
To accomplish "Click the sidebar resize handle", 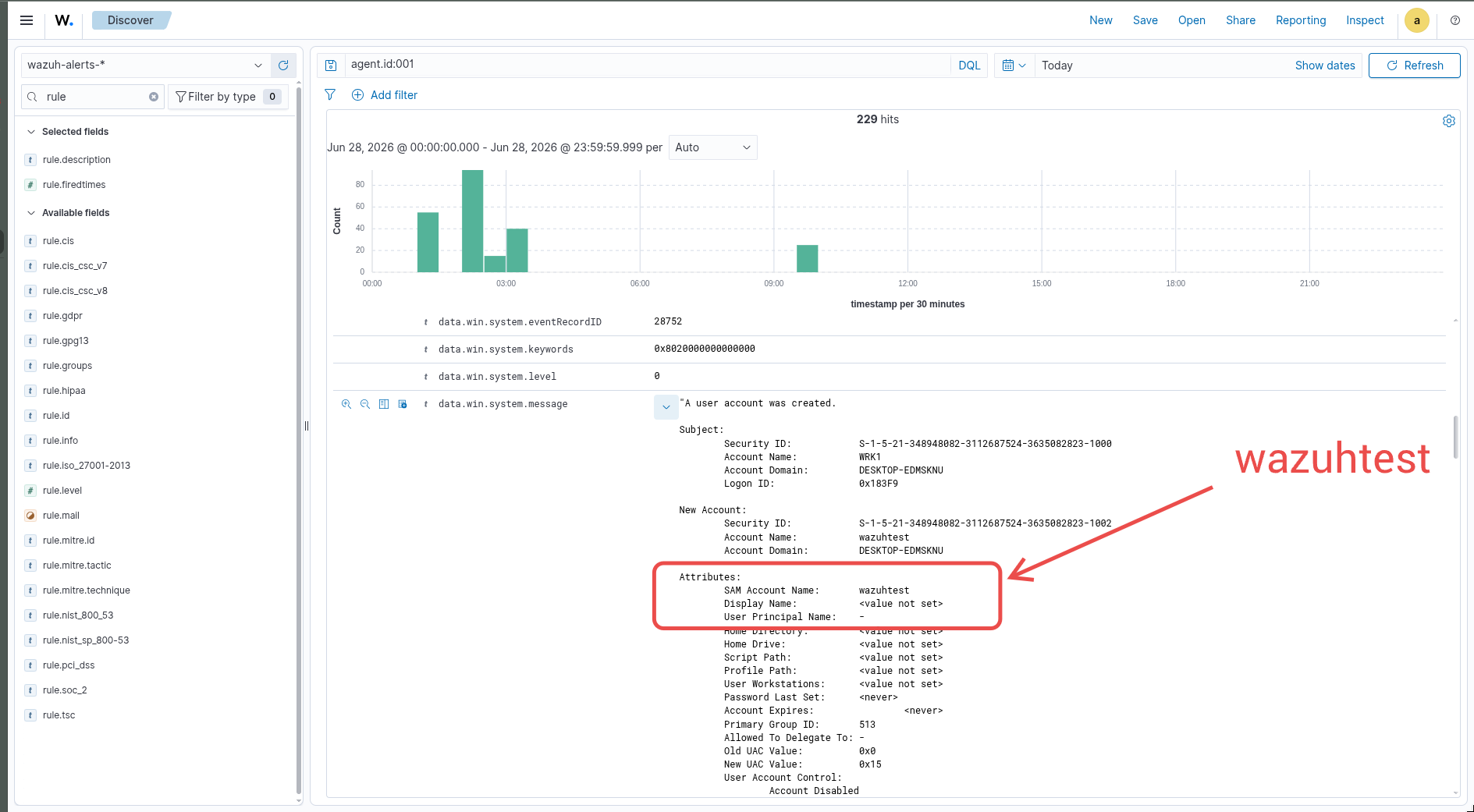I will tap(307, 426).
